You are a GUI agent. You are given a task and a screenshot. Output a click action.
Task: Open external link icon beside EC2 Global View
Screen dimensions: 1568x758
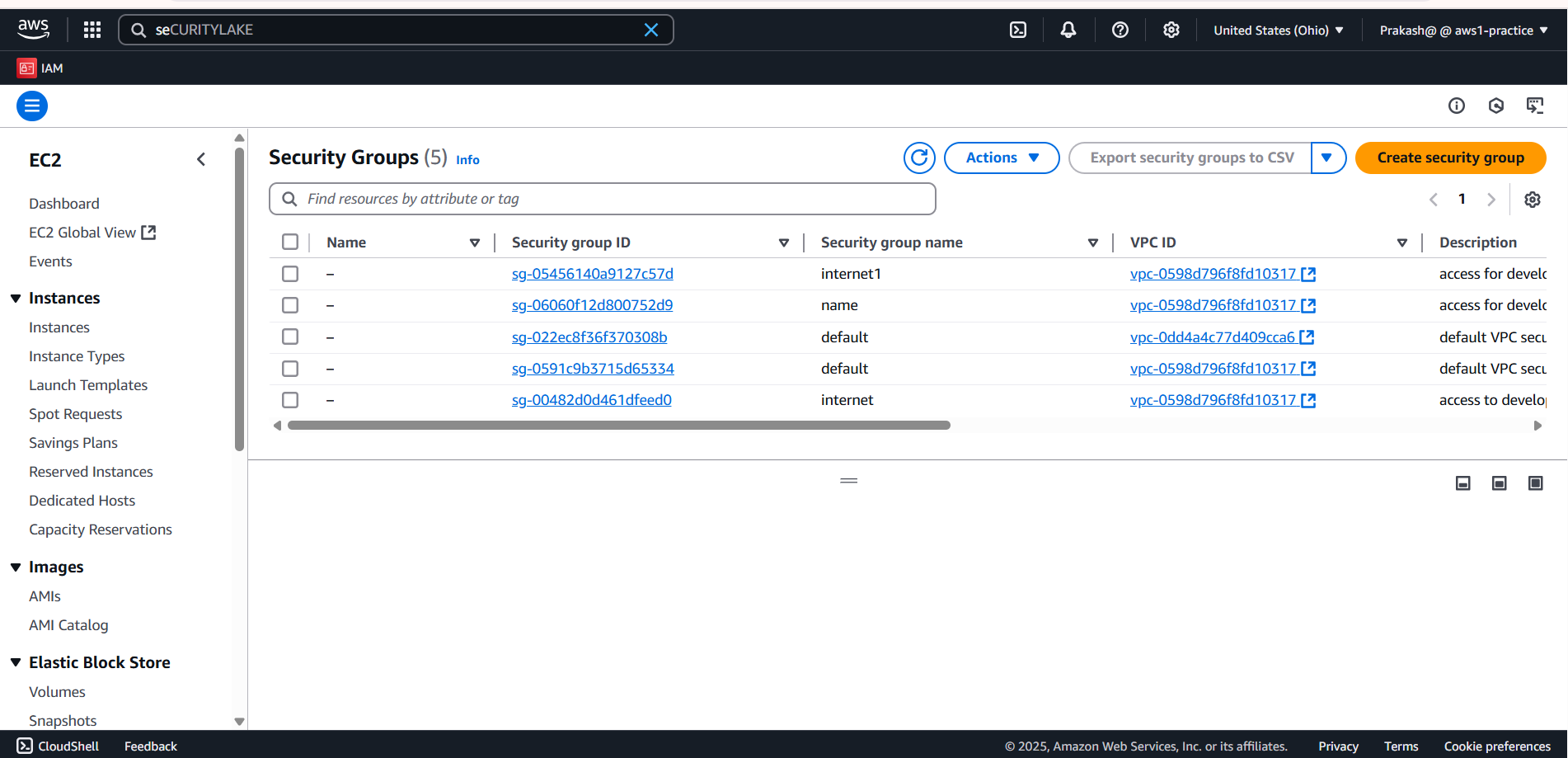click(148, 233)
